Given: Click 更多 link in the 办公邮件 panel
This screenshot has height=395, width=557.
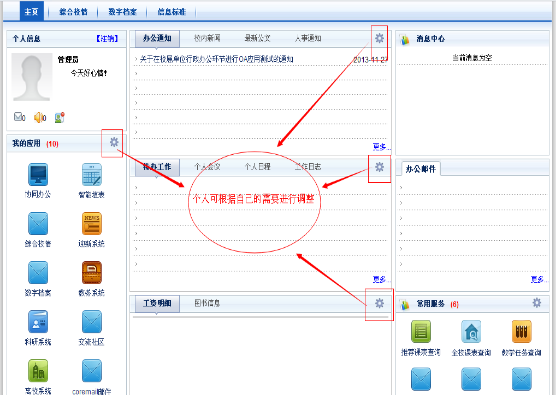Looking at the screenshot, I should point(538,279).
